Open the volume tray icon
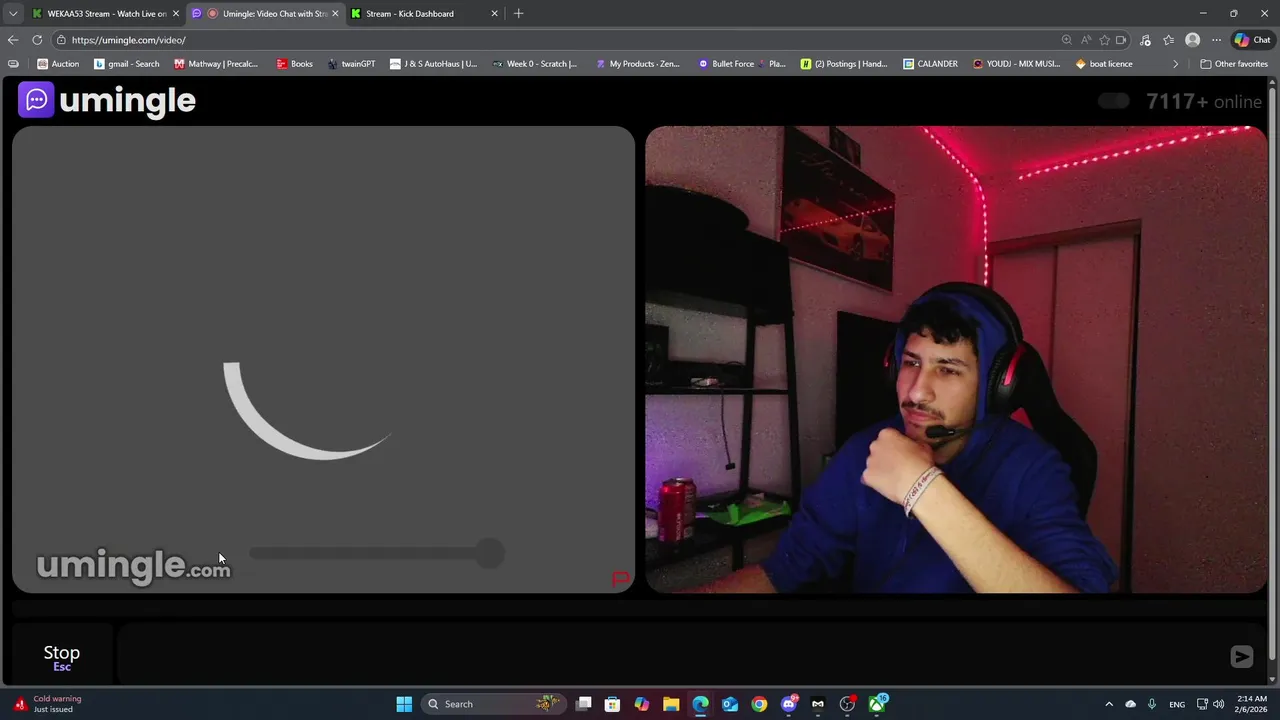Image resolution: width=1280 pixels, height=720 pixels. click(x=1218, y=704)
